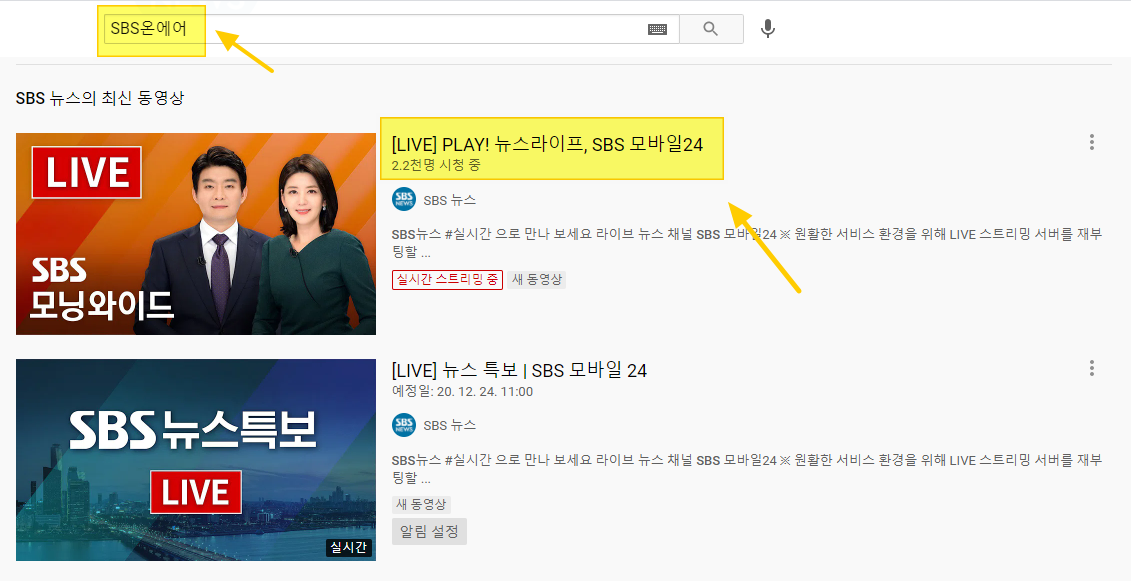Click the 실시간 badge on 뉴스특보 thumbnail
Screen dimensions: 1131x581
coord(349,548)
